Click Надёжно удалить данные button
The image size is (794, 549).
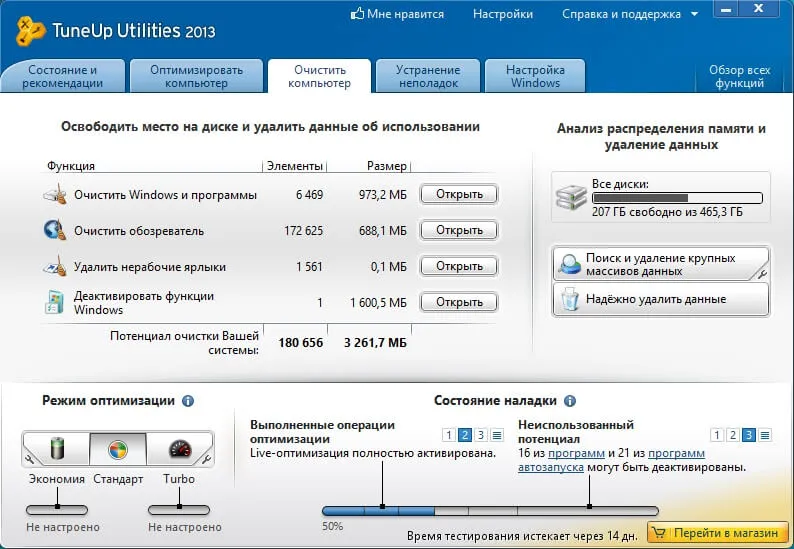661,299
